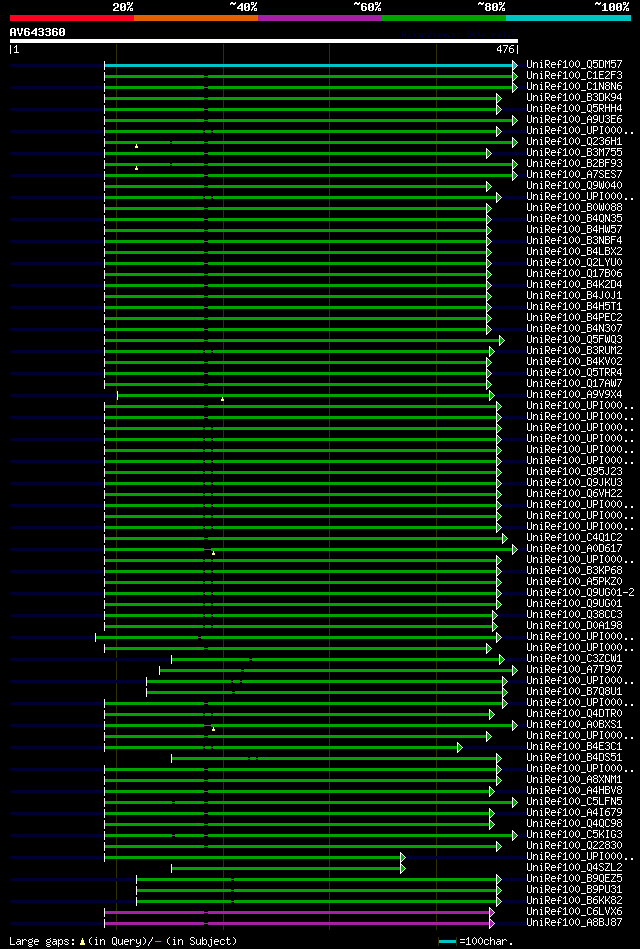Open hit UniRef100_Q5RHH4

574,108
